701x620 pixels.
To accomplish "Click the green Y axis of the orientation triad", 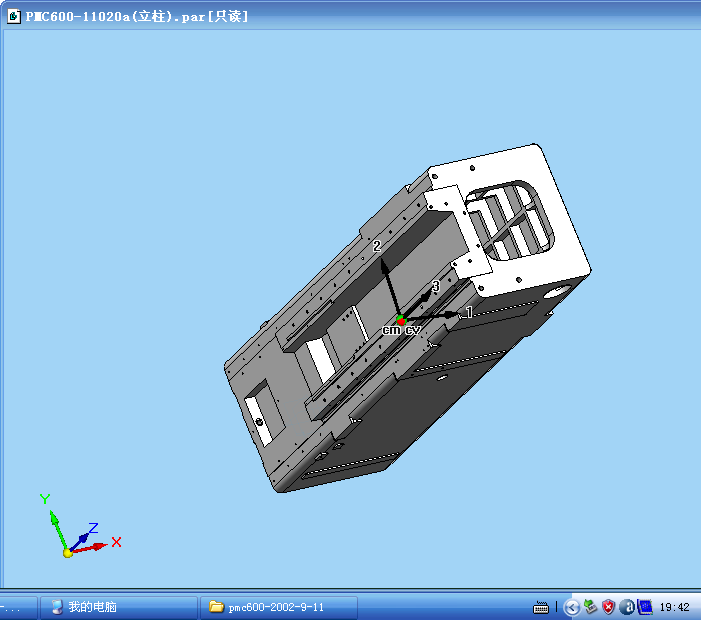I will point(58,530).
